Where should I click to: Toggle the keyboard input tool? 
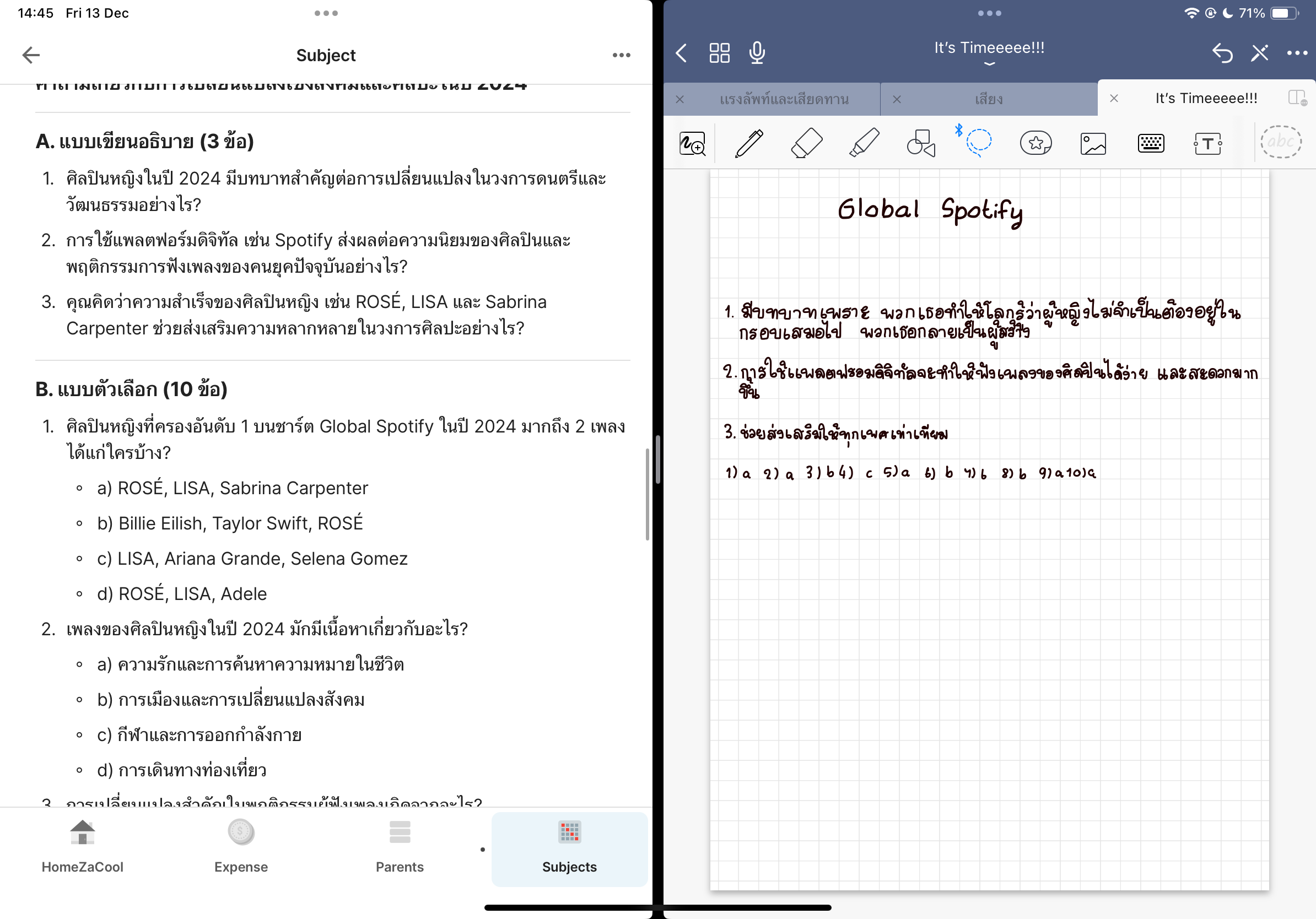pyautogui.click(x=1150, y=143)
